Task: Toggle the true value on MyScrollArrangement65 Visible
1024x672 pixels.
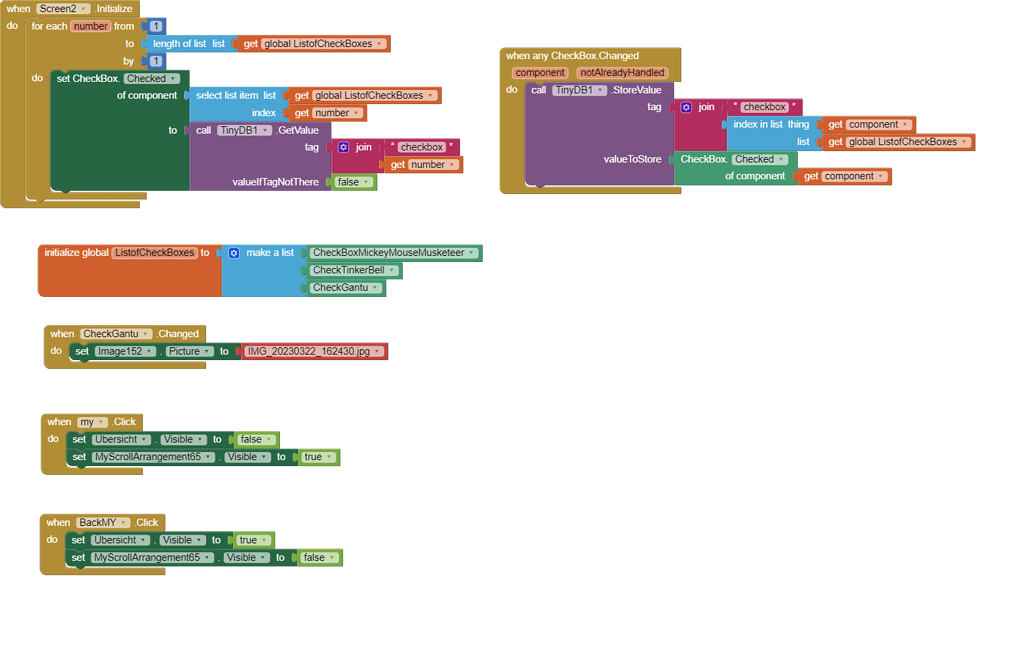Action: pos(318,456)
